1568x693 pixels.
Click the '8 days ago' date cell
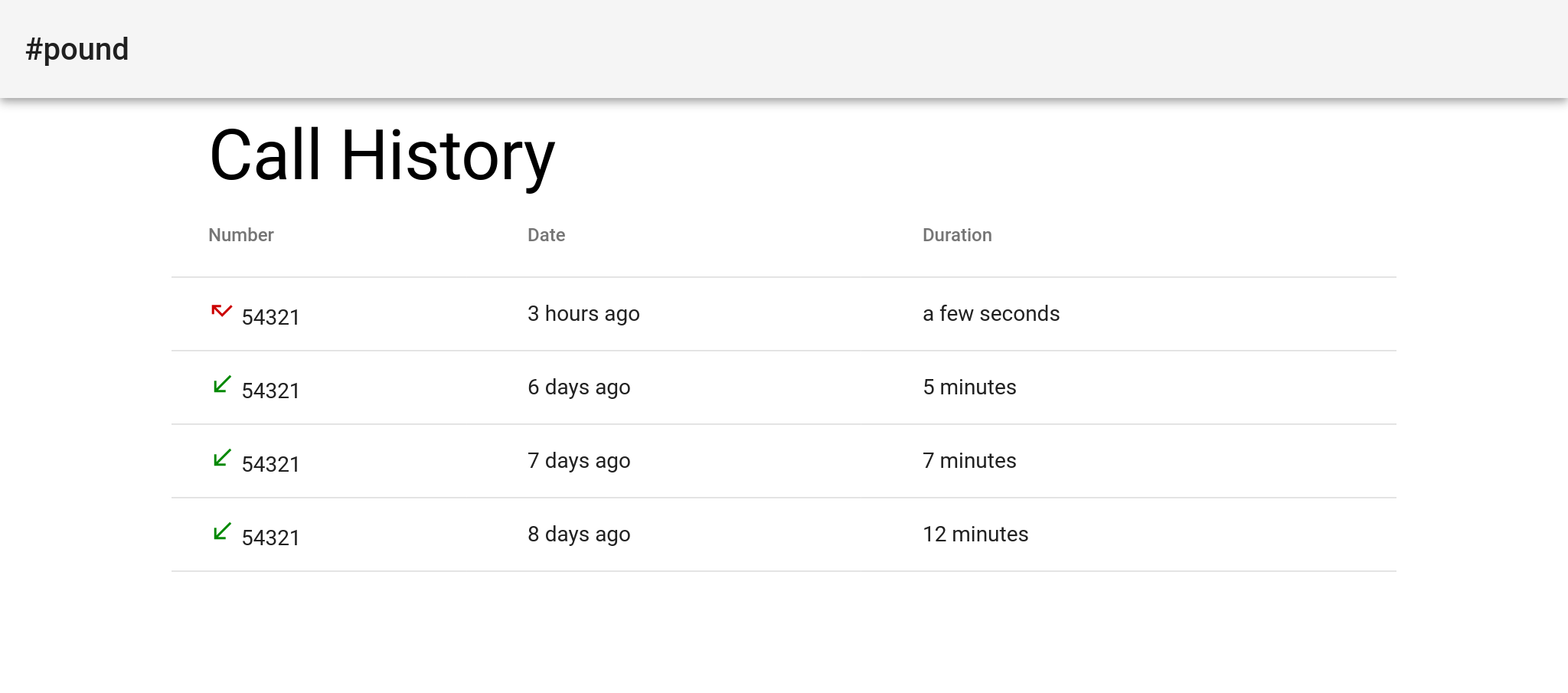tap(579, 534)
